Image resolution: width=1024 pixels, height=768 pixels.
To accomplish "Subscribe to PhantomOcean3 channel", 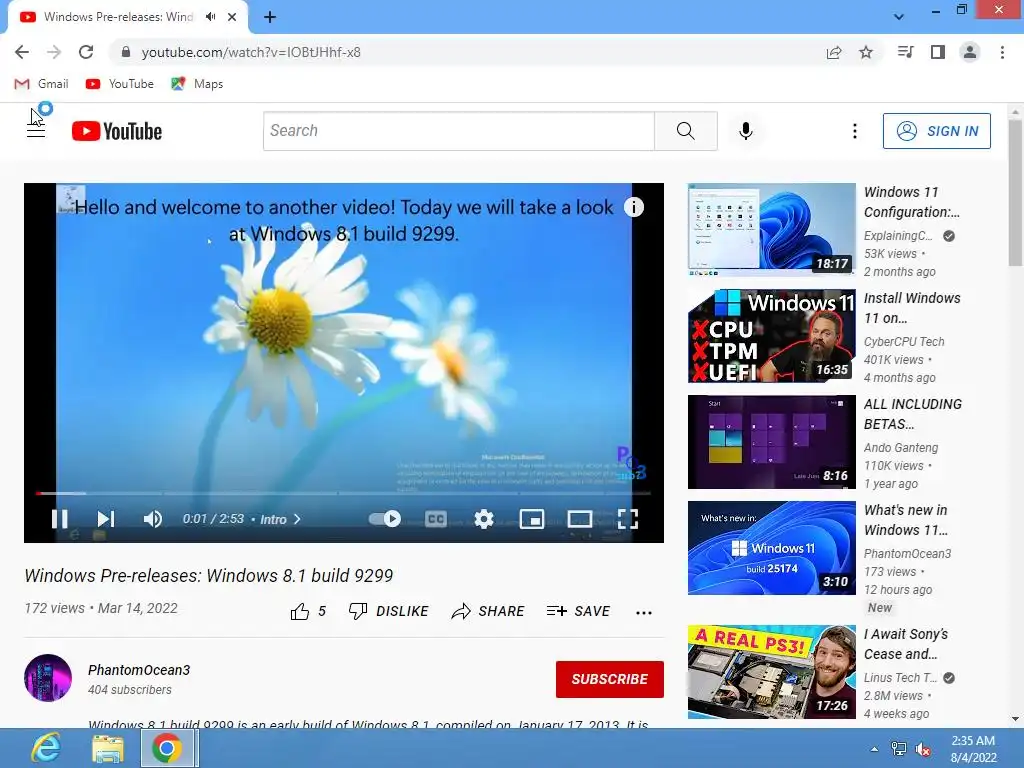I will [x=609, y=679].
